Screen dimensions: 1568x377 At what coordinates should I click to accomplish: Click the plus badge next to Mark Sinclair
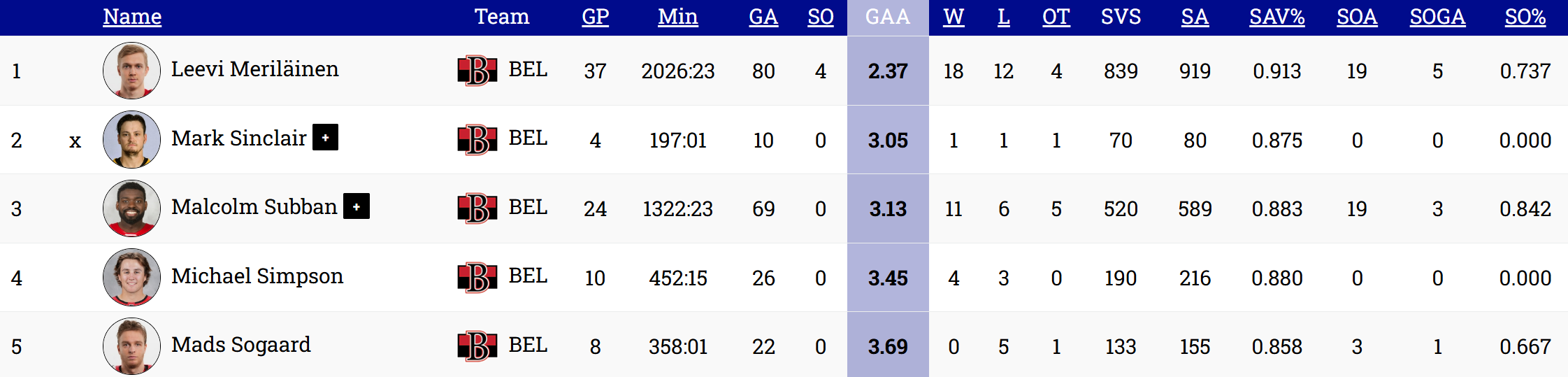click(x=325, y=138)
